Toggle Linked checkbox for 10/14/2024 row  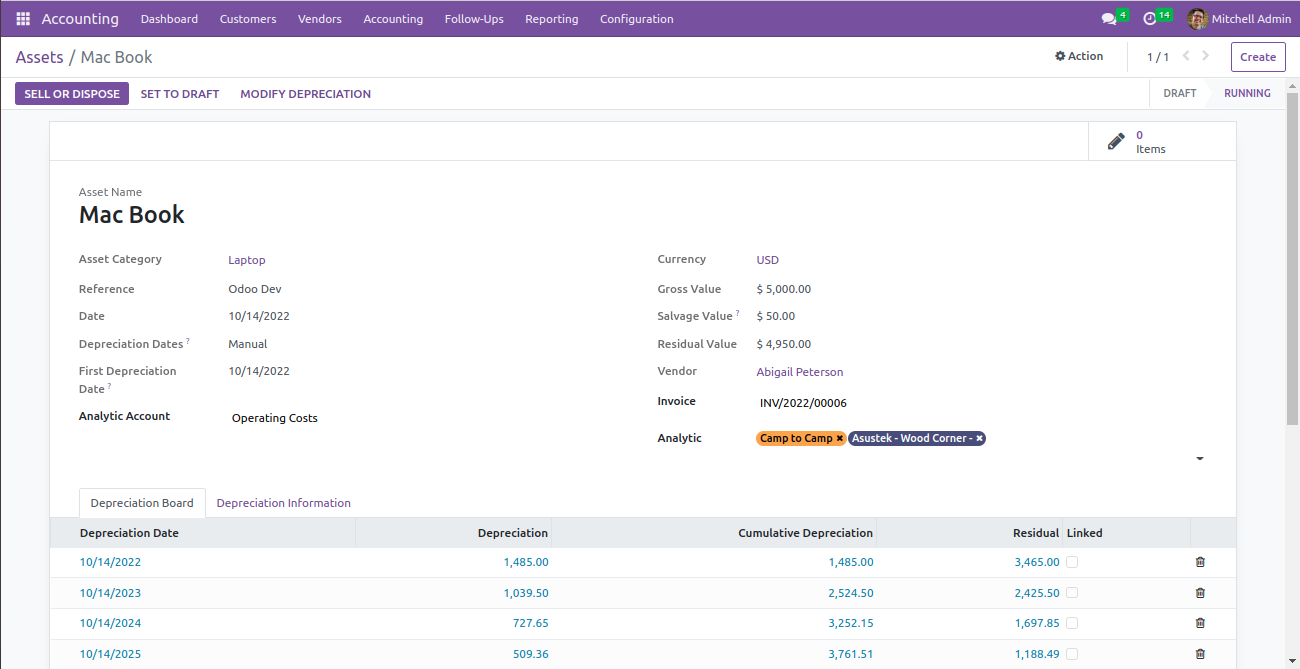[x=1072, y=623]
